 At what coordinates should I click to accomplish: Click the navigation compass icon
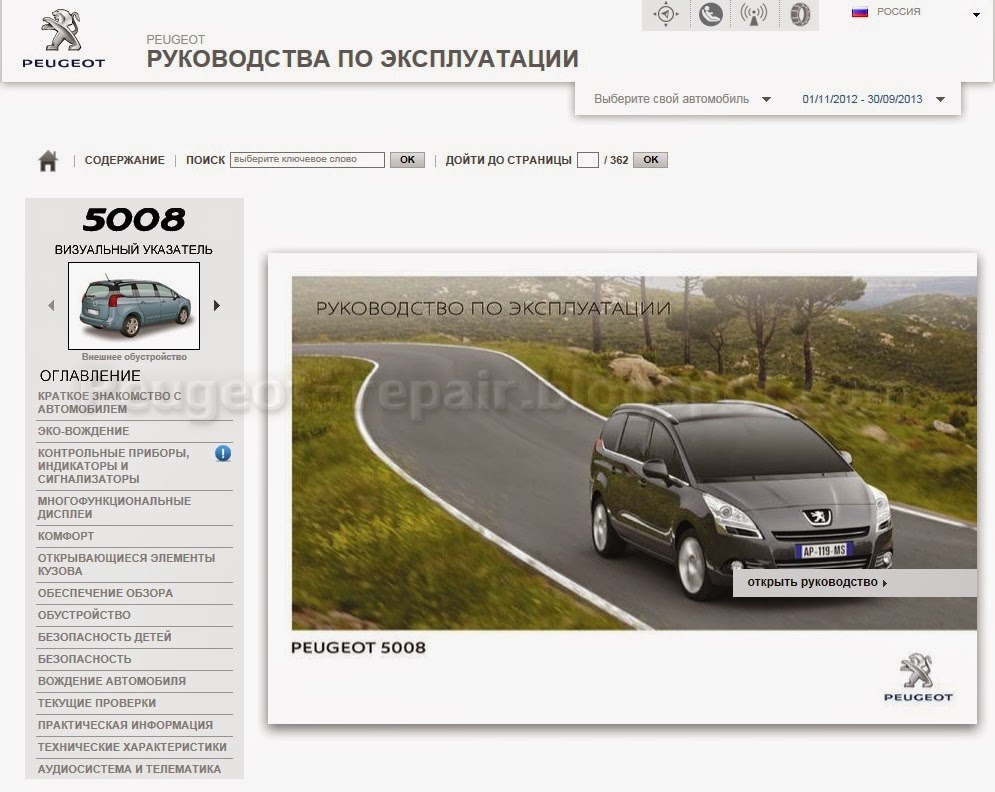pyautogui.click(x=666, y=14)
